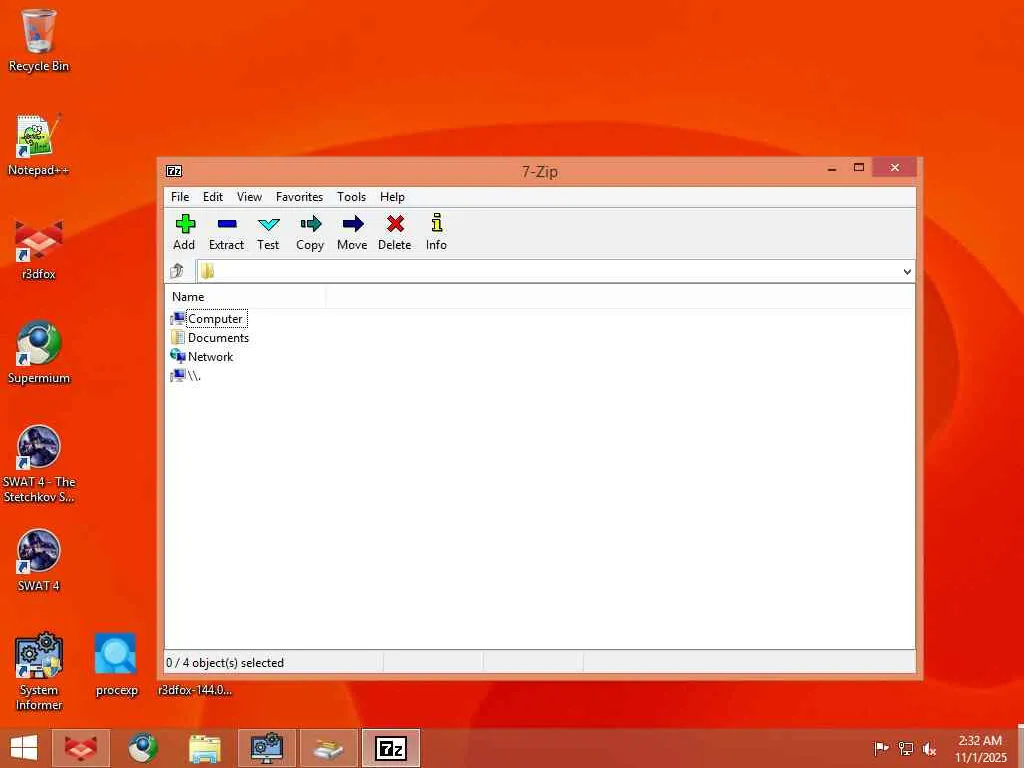Open the Action Center flag tray icon
The height and width of the screenshot is (768, 1024).
tap(881, 748)
